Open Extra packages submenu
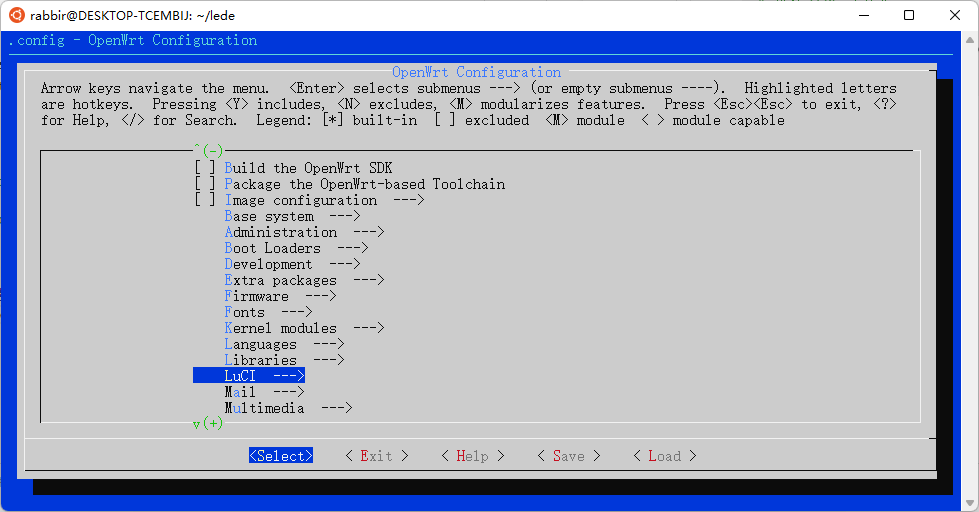 304,280
